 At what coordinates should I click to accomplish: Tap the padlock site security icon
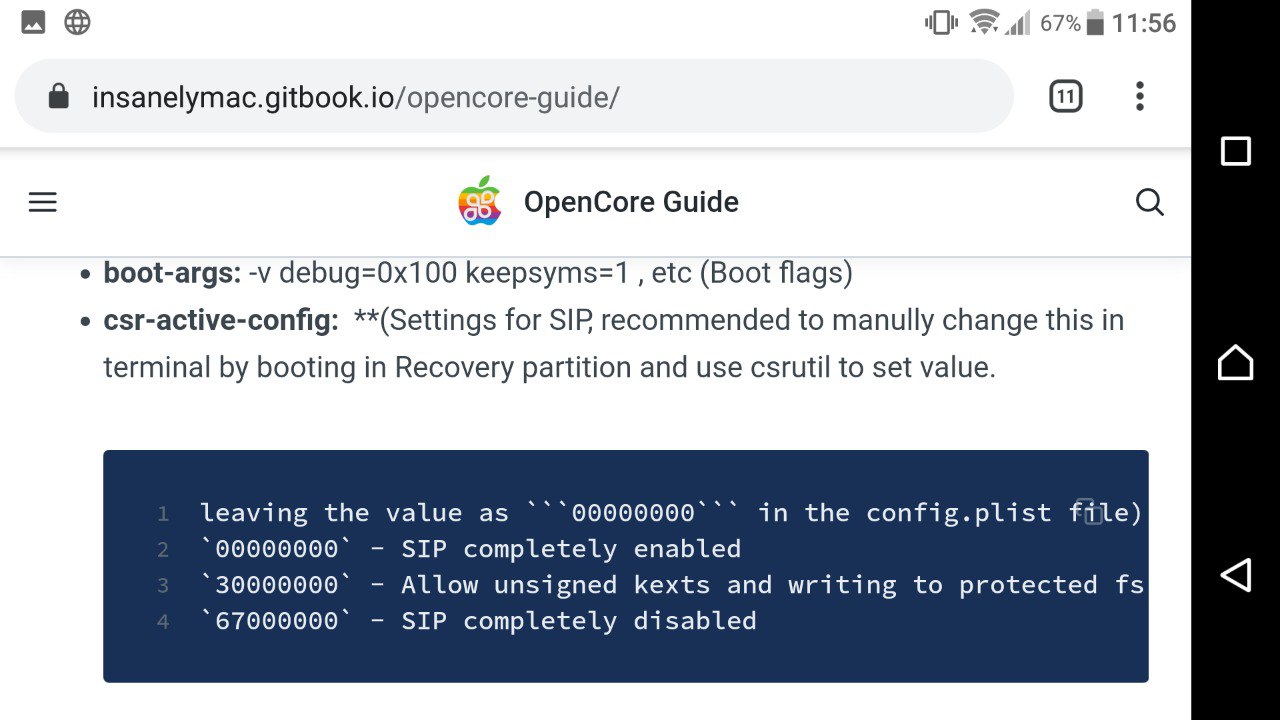click(59, 96)
